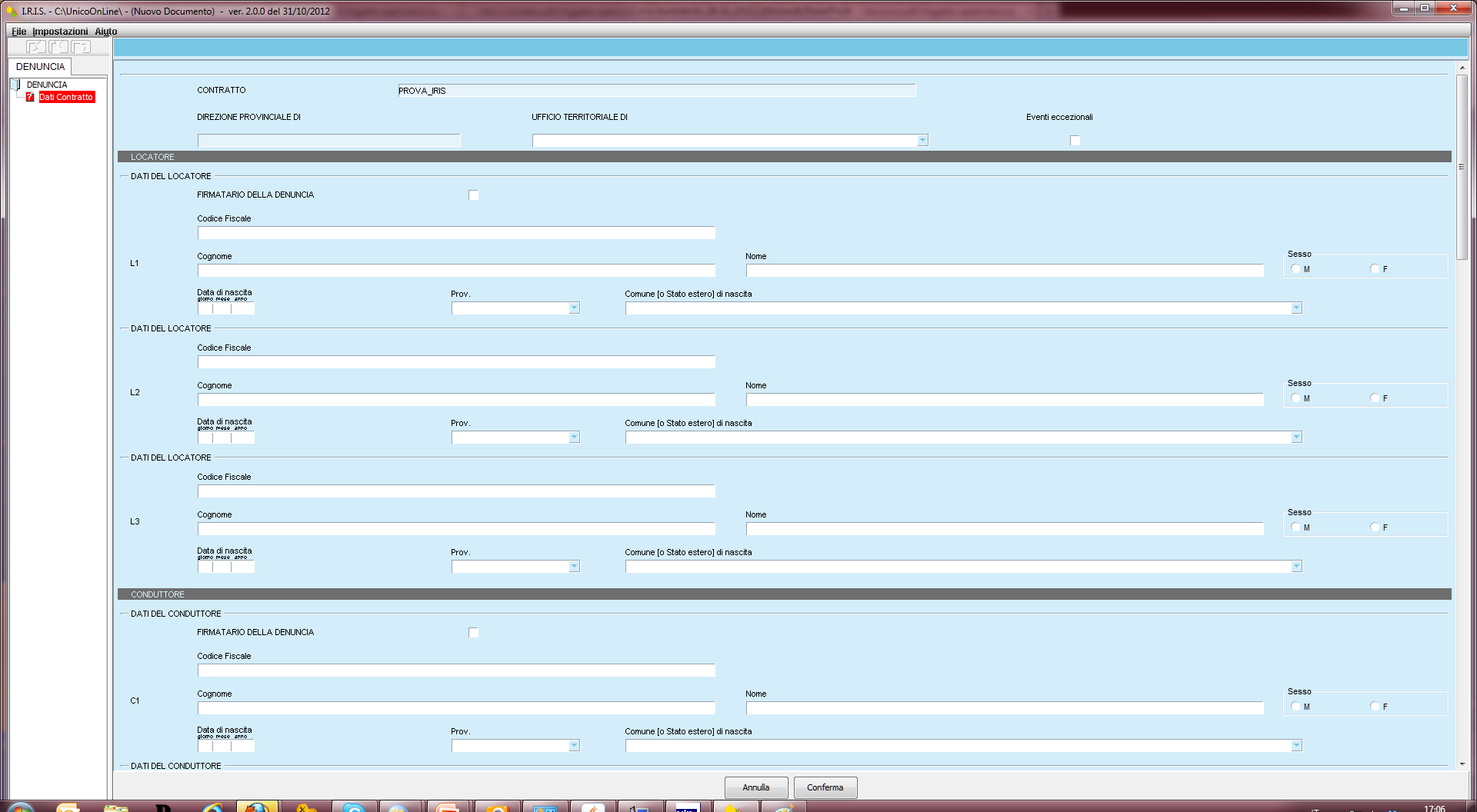
Task: Open the File menu
Action: pos(19,32)
